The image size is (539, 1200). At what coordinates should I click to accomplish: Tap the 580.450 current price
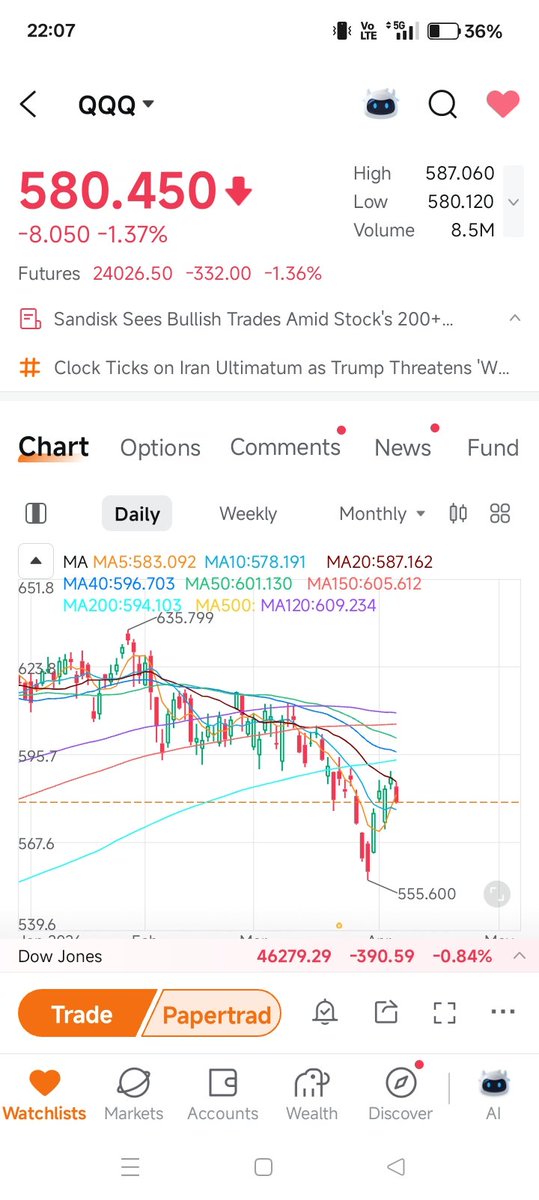(118, 191)
